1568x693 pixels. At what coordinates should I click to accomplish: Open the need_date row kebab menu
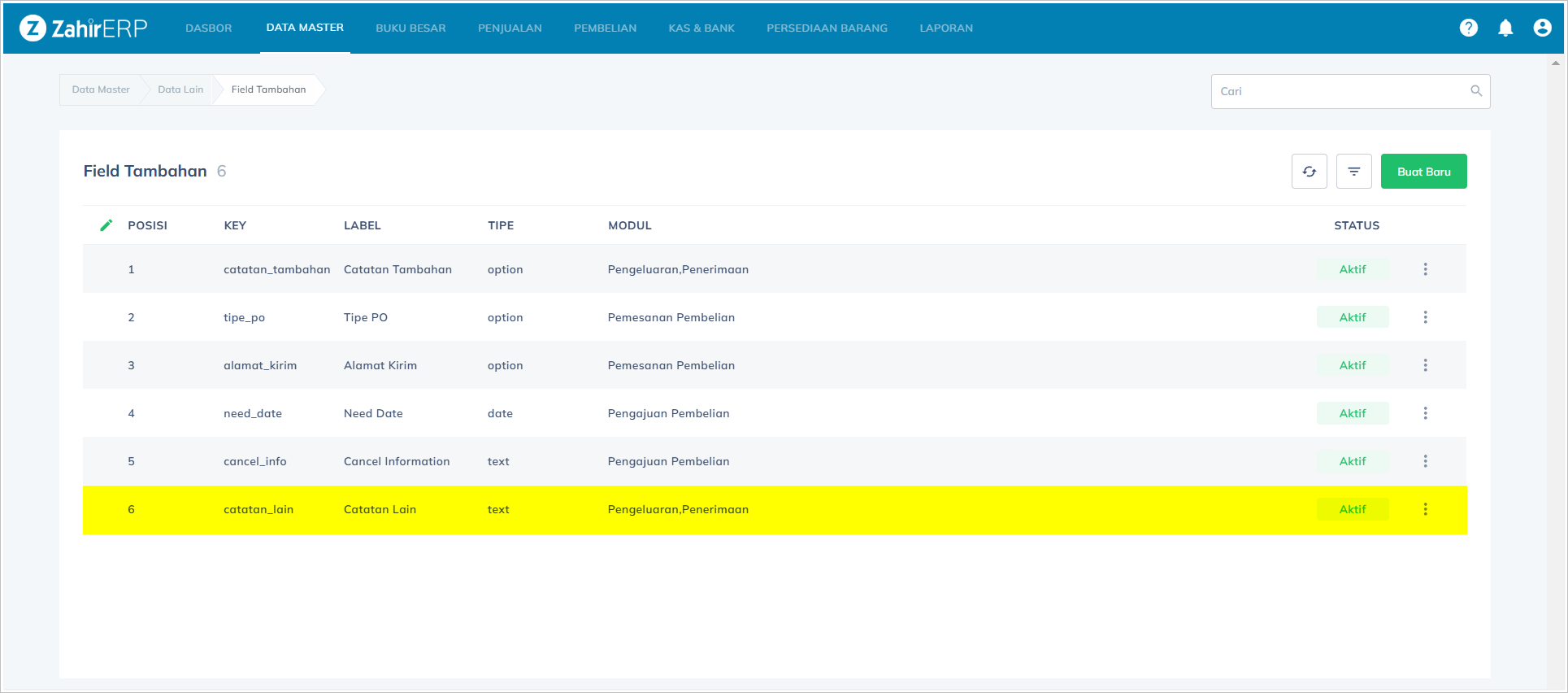point(1425,413)
